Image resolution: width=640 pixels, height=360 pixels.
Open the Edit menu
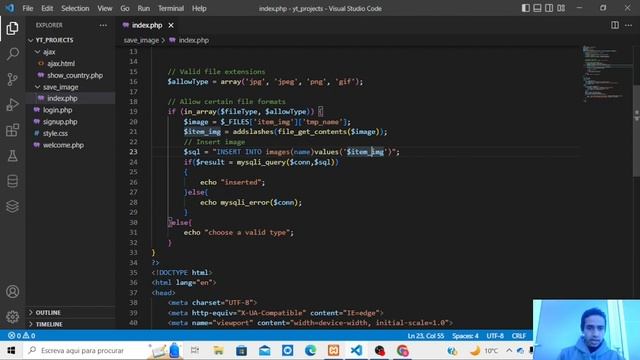point(47,8)
